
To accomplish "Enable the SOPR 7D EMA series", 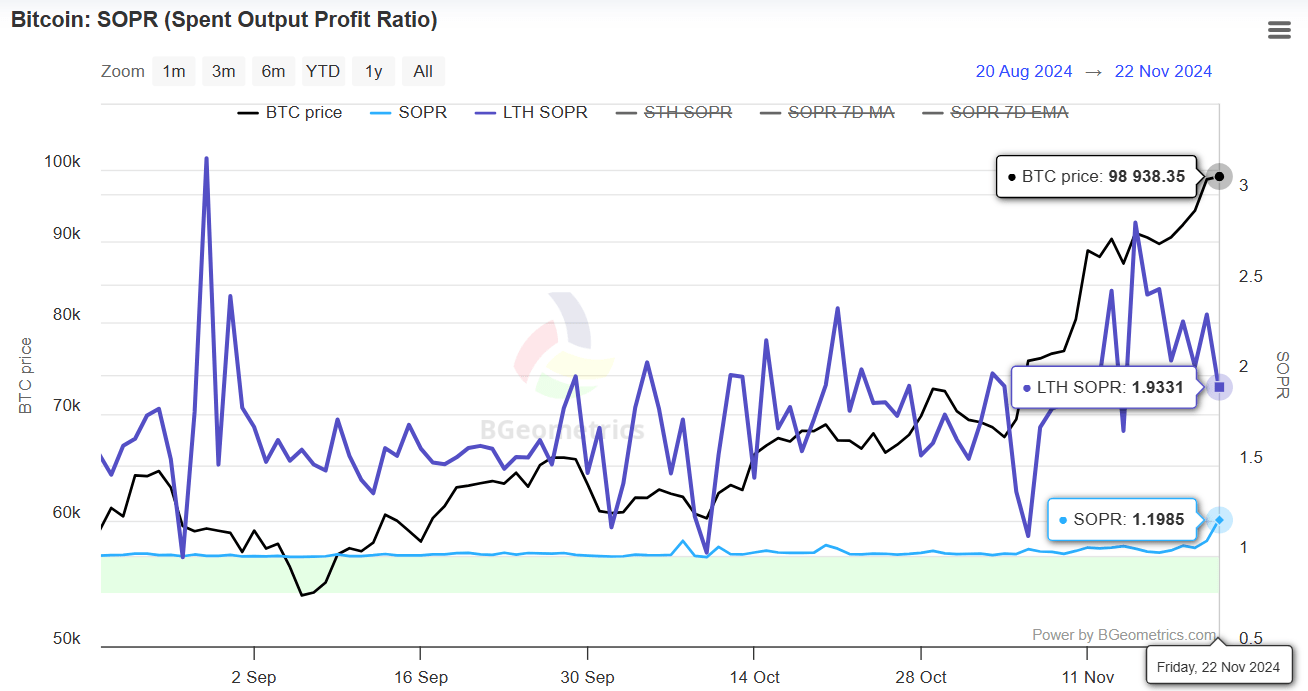I will coord(994,113).
